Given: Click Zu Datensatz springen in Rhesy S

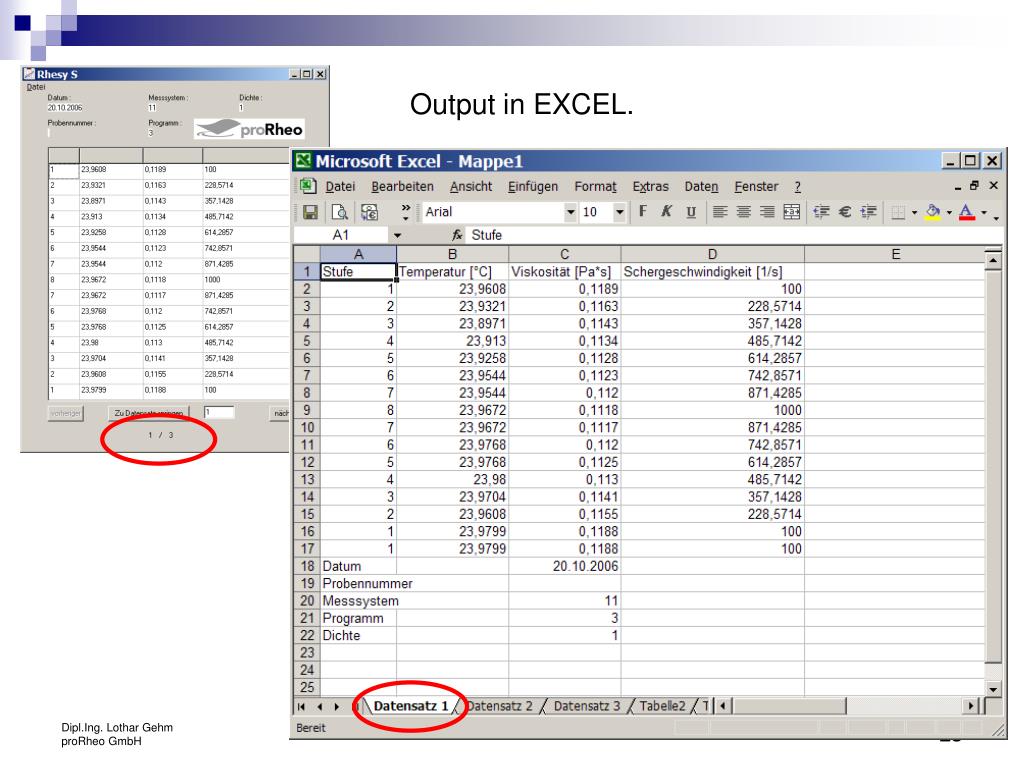Looking at the screenshot, I should (148, 413).
